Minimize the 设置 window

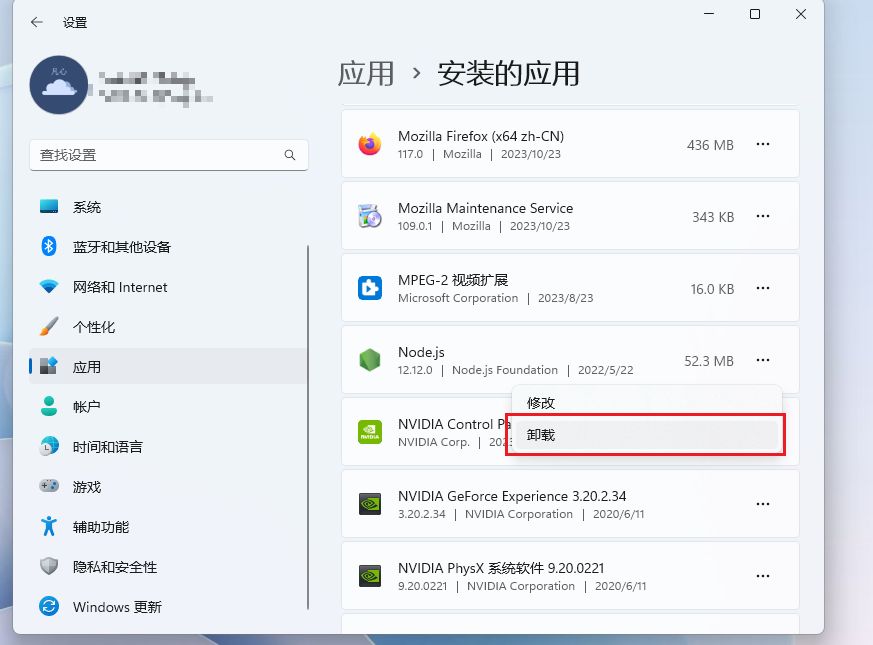pyautogui.click(x=709, y=14)
